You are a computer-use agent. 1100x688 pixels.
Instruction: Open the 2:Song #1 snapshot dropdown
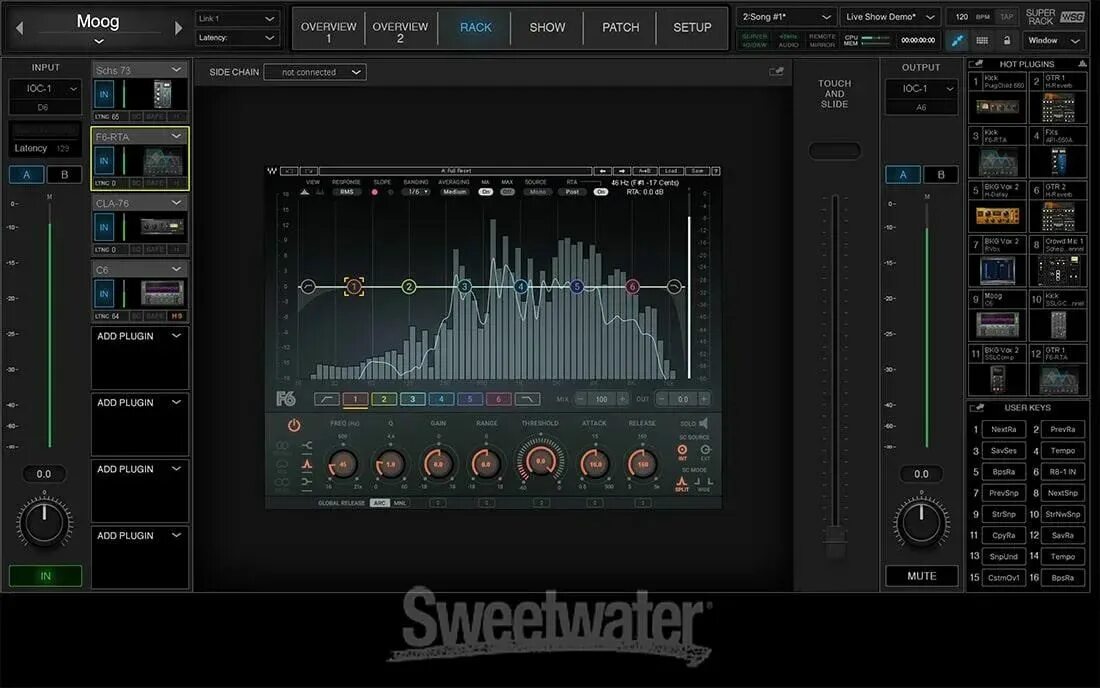(x=786, y=17)
